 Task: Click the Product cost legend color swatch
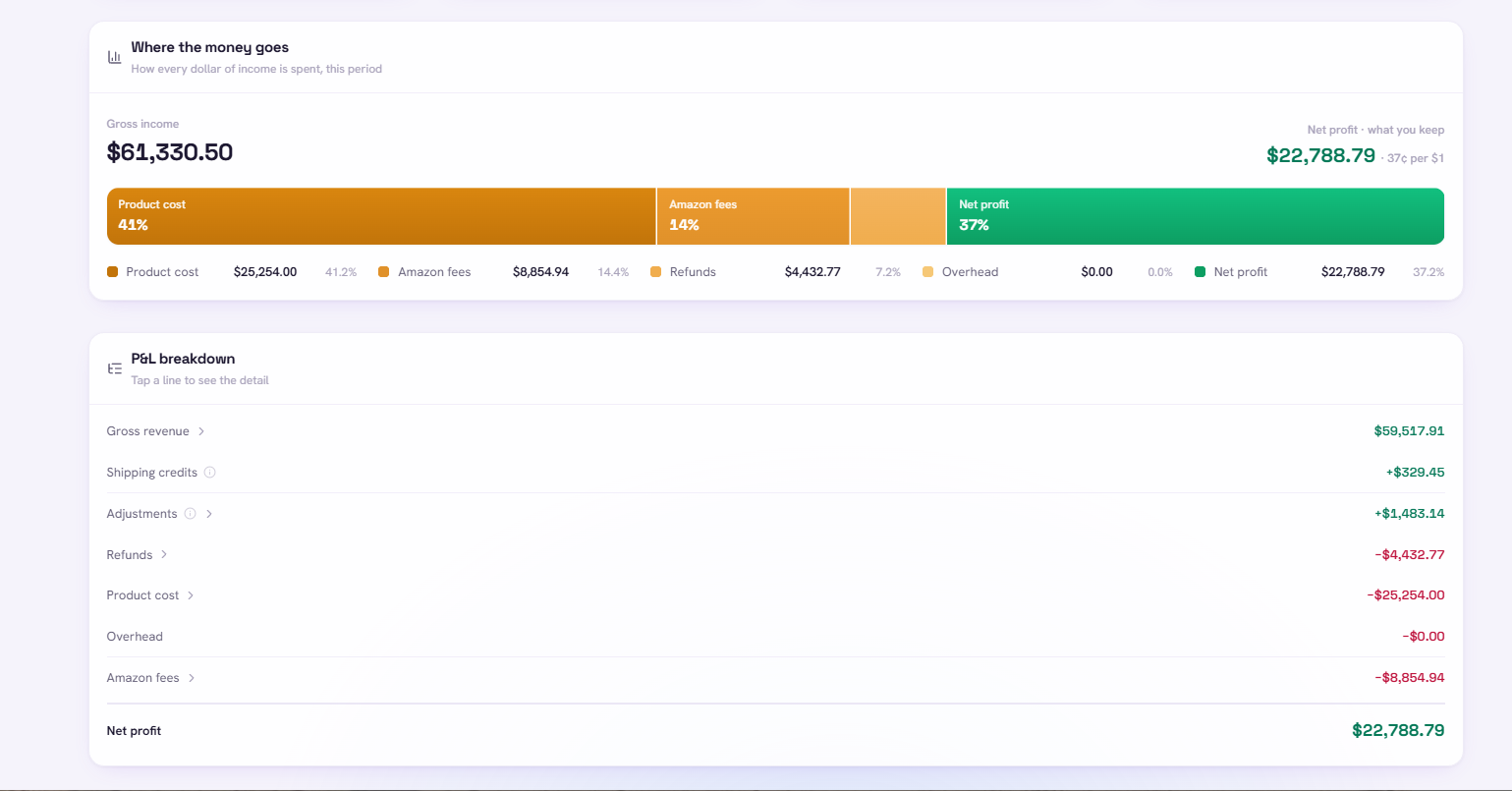pyautogui.click(x=113, y=272)
